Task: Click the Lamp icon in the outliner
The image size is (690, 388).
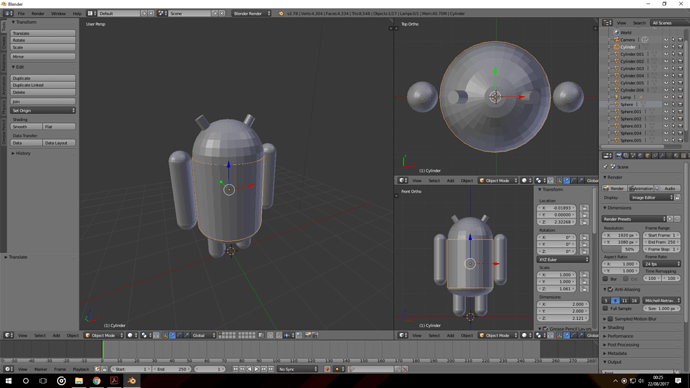Action: 617,97
